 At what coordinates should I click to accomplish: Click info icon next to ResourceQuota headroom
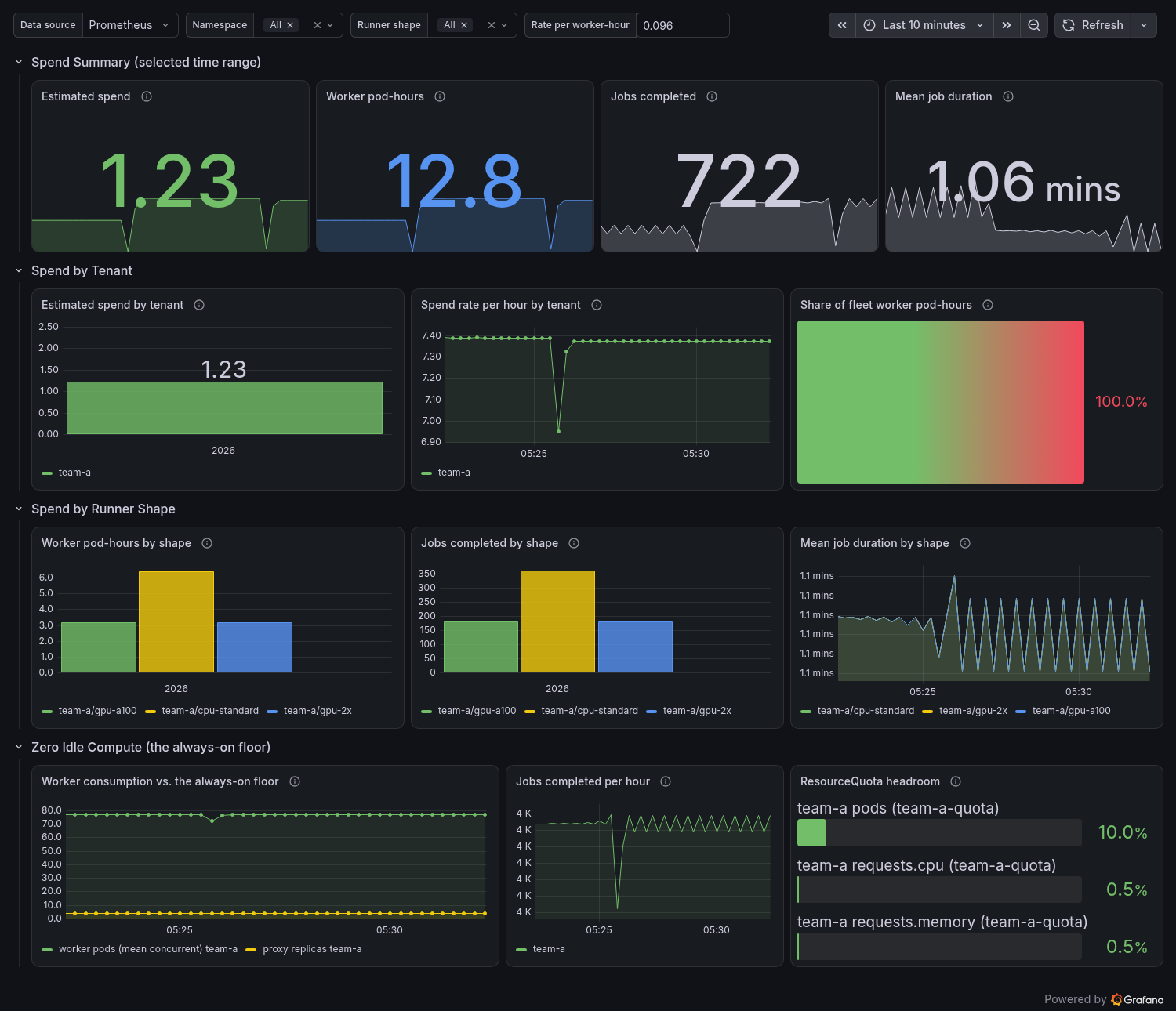click(956, 781)
